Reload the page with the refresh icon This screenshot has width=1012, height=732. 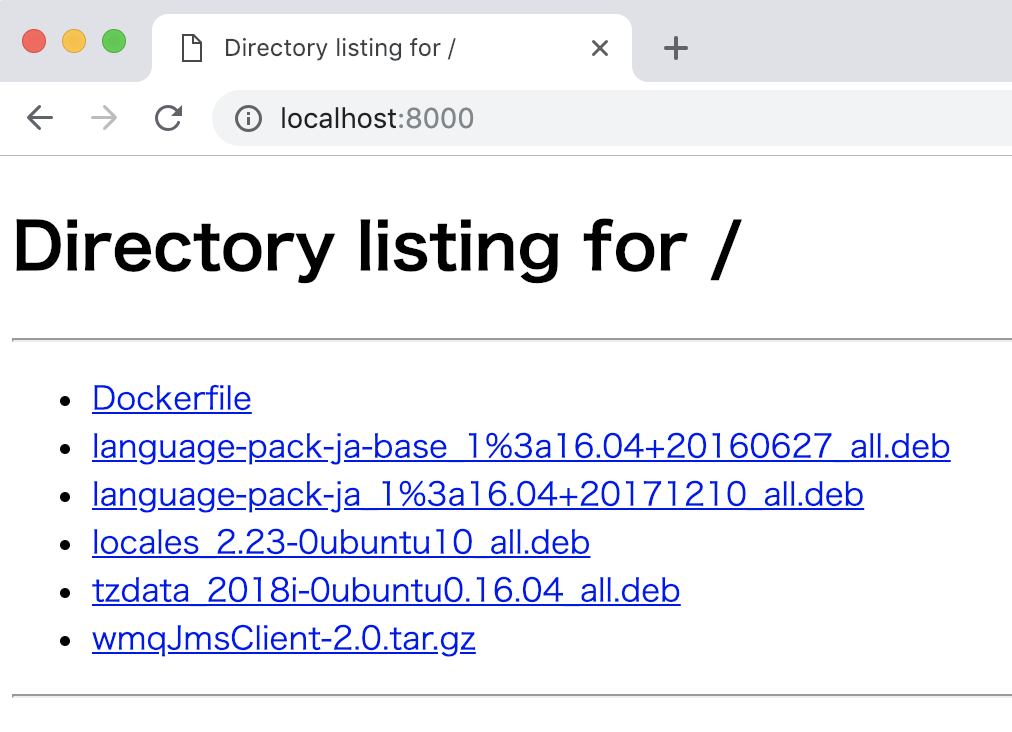[x=168, y=118]
